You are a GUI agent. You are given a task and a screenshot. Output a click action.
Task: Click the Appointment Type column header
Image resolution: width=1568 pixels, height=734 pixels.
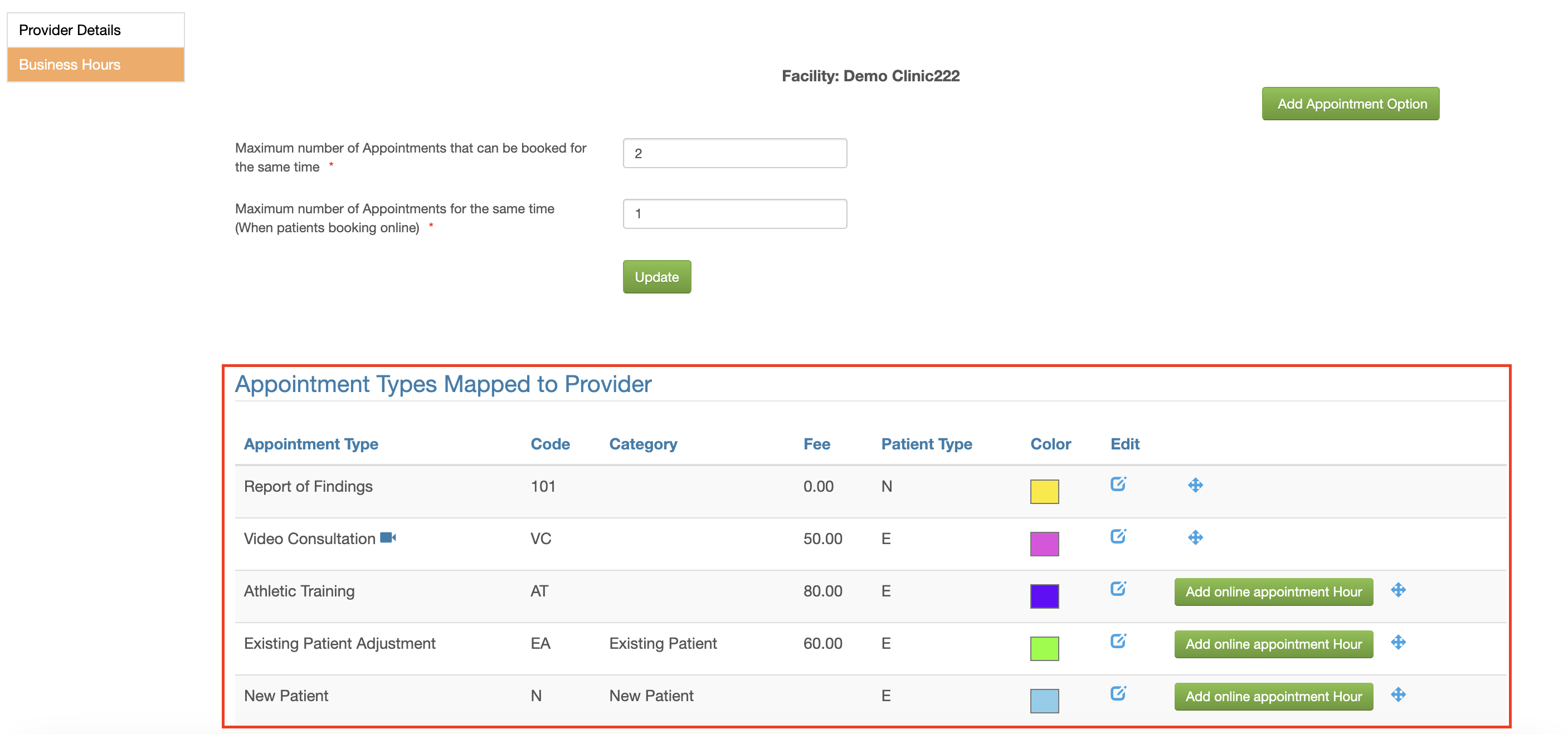(x=311, y=444)
